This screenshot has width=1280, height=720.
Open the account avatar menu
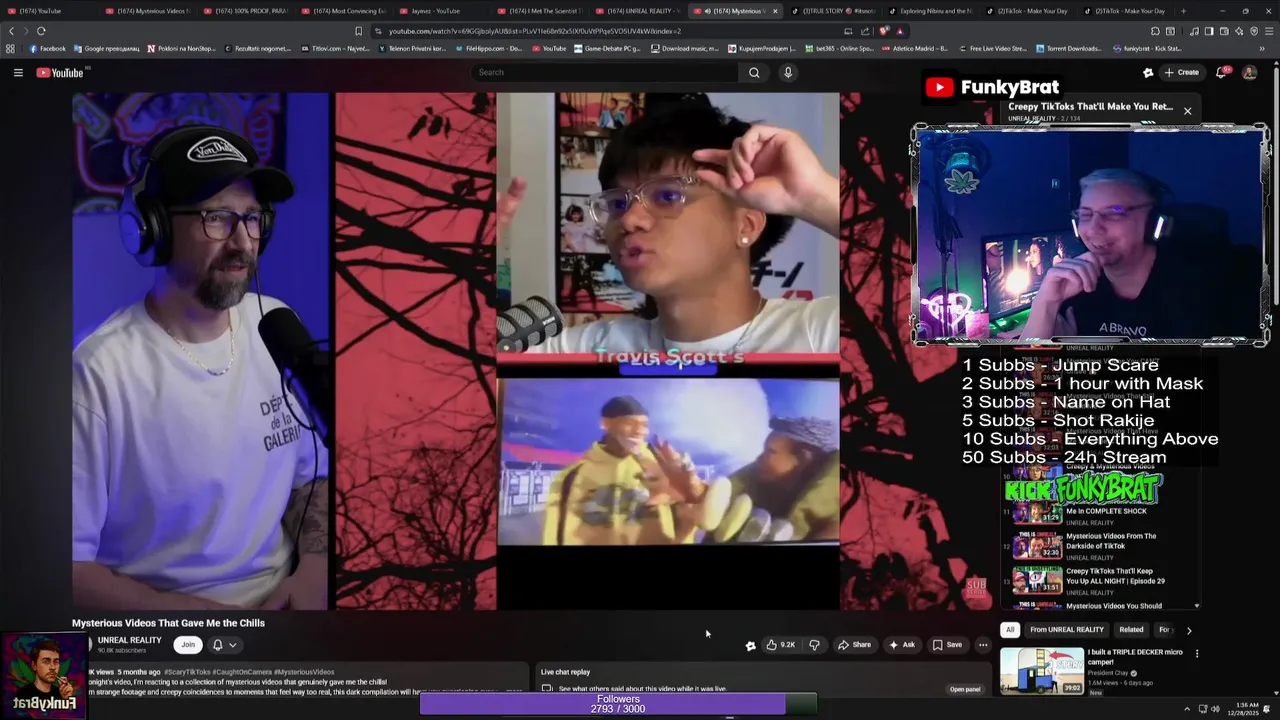coord(1249,72)
